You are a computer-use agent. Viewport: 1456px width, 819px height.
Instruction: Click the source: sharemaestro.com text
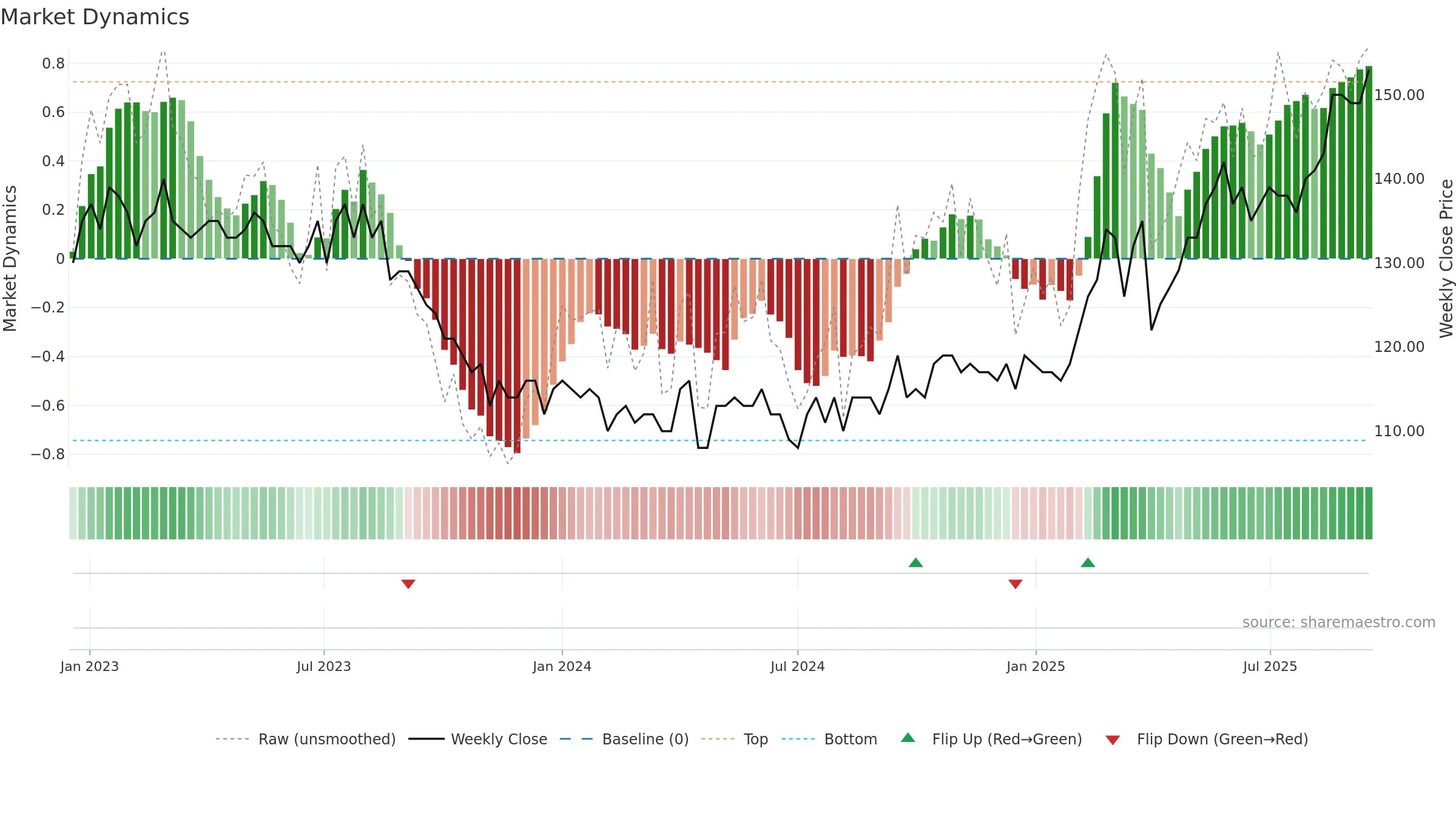click(1339, 622)
